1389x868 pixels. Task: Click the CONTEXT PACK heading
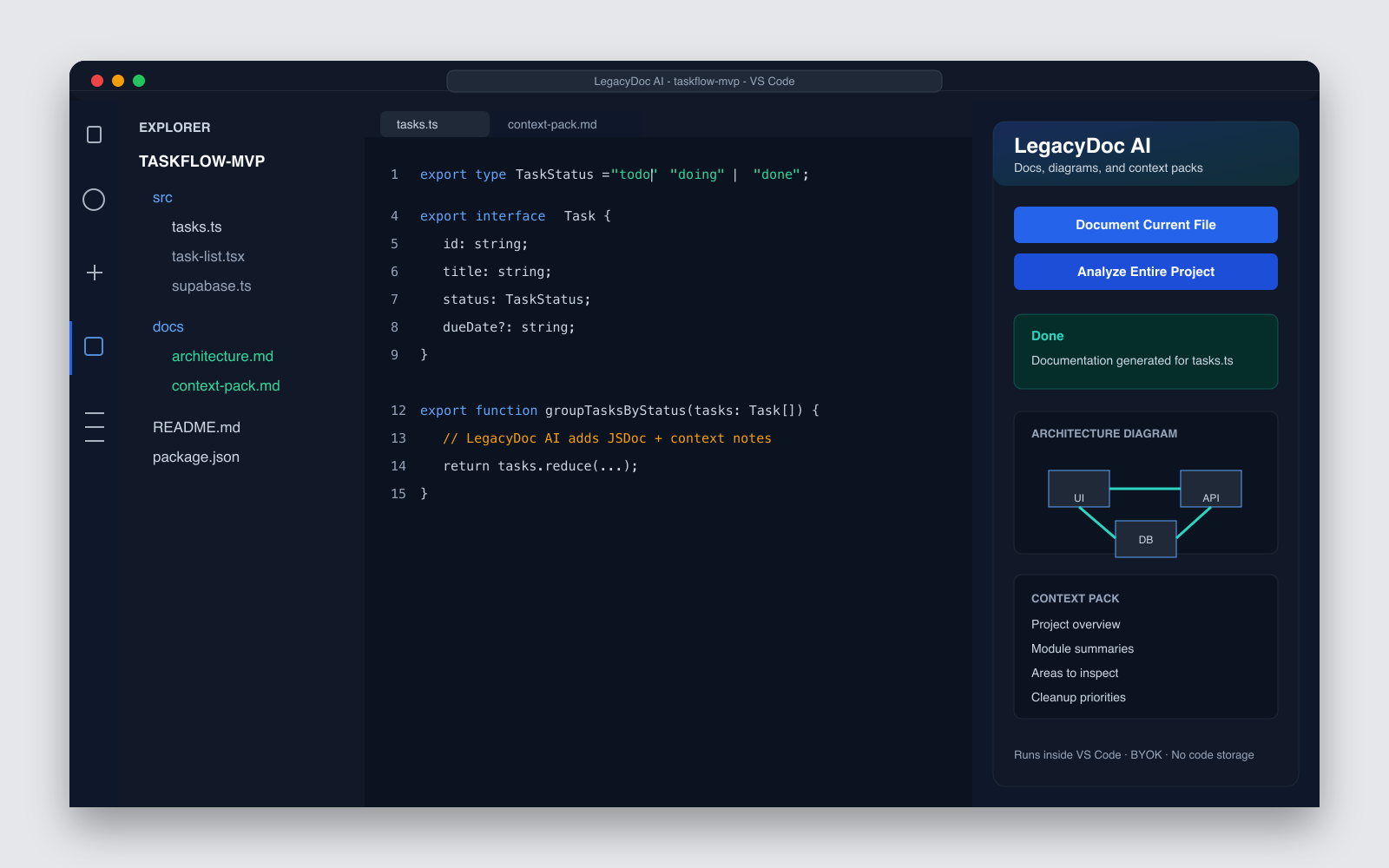(1075, 599)
